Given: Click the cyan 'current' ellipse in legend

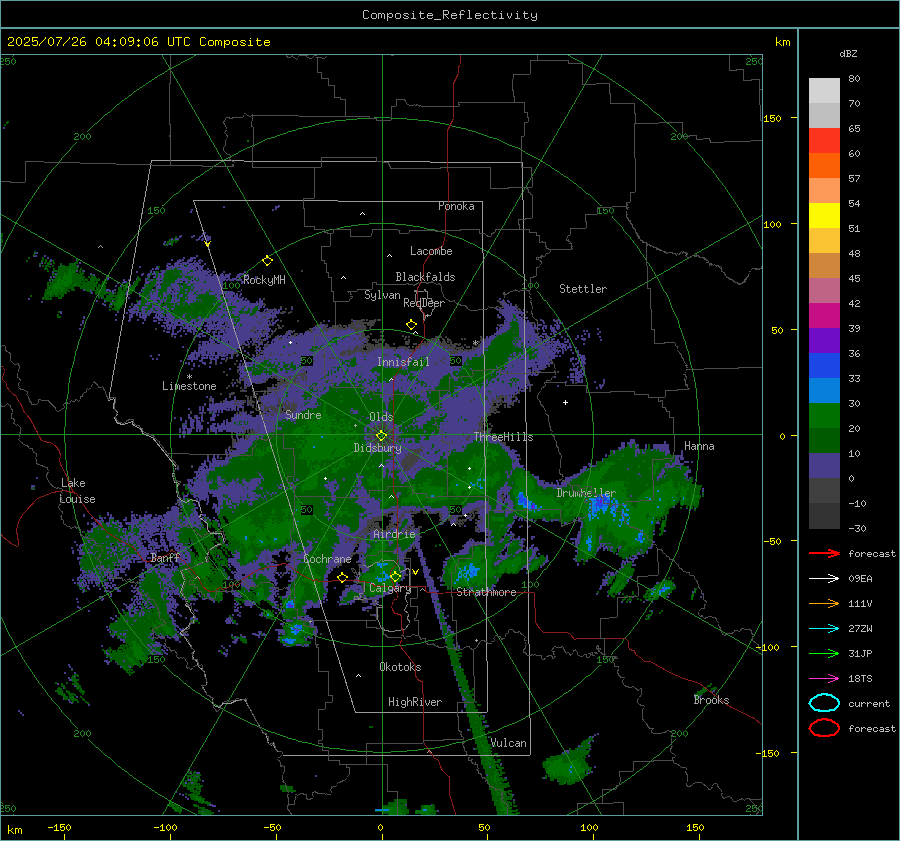Looking at the screenshot, I should 824,703.
